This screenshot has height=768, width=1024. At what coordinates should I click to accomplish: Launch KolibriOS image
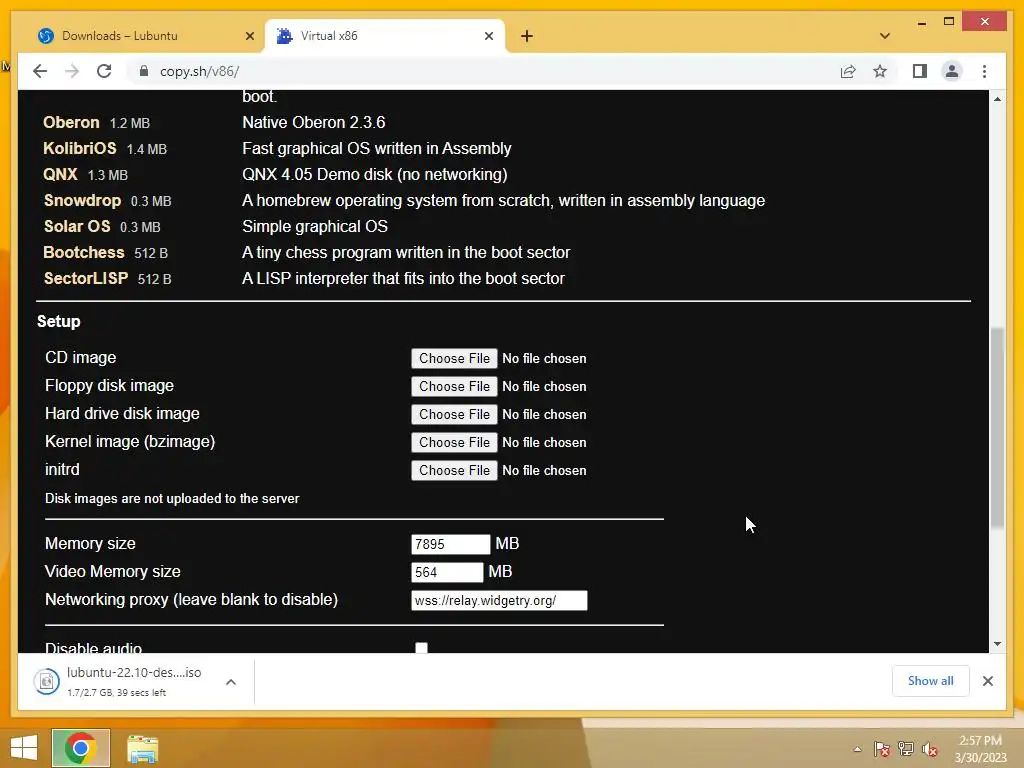tap(80, 148)
